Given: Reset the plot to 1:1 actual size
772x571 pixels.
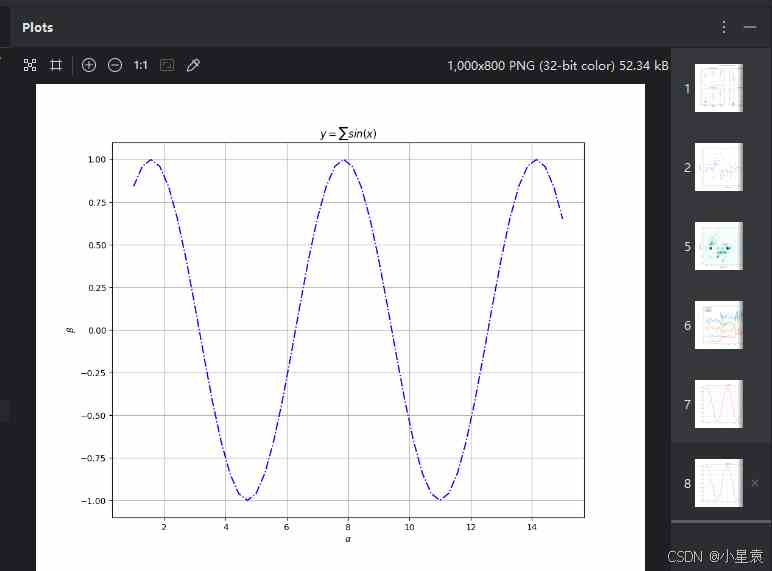Looking at the screenshot, I should [x=141, y=65].
